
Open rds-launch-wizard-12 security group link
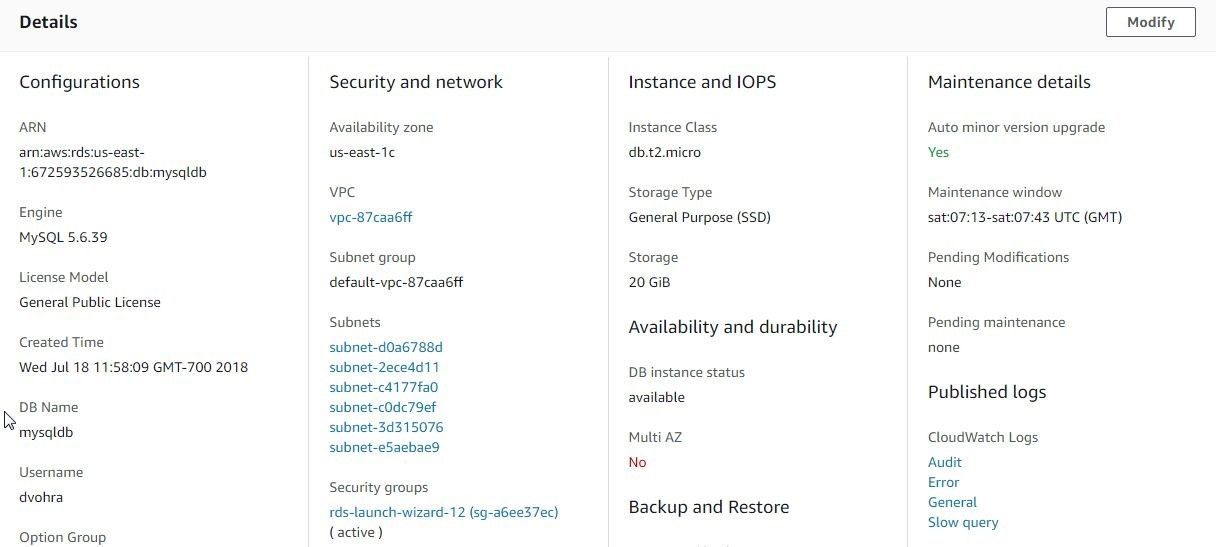coord(444,512)
